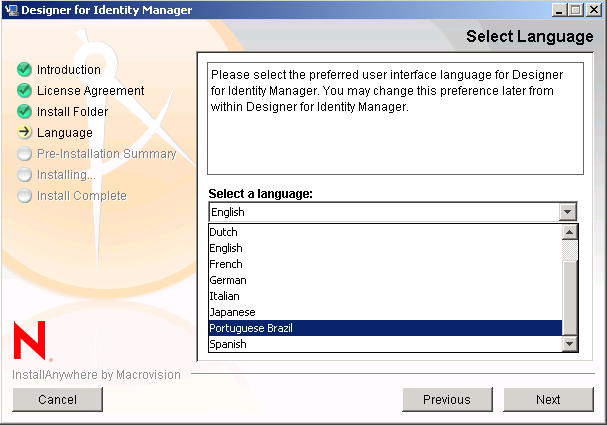Viewport: 607px width, 425px height.
Task: Click the InstallAnywhere by Macrovision text
Action: [x=96, y=375]
